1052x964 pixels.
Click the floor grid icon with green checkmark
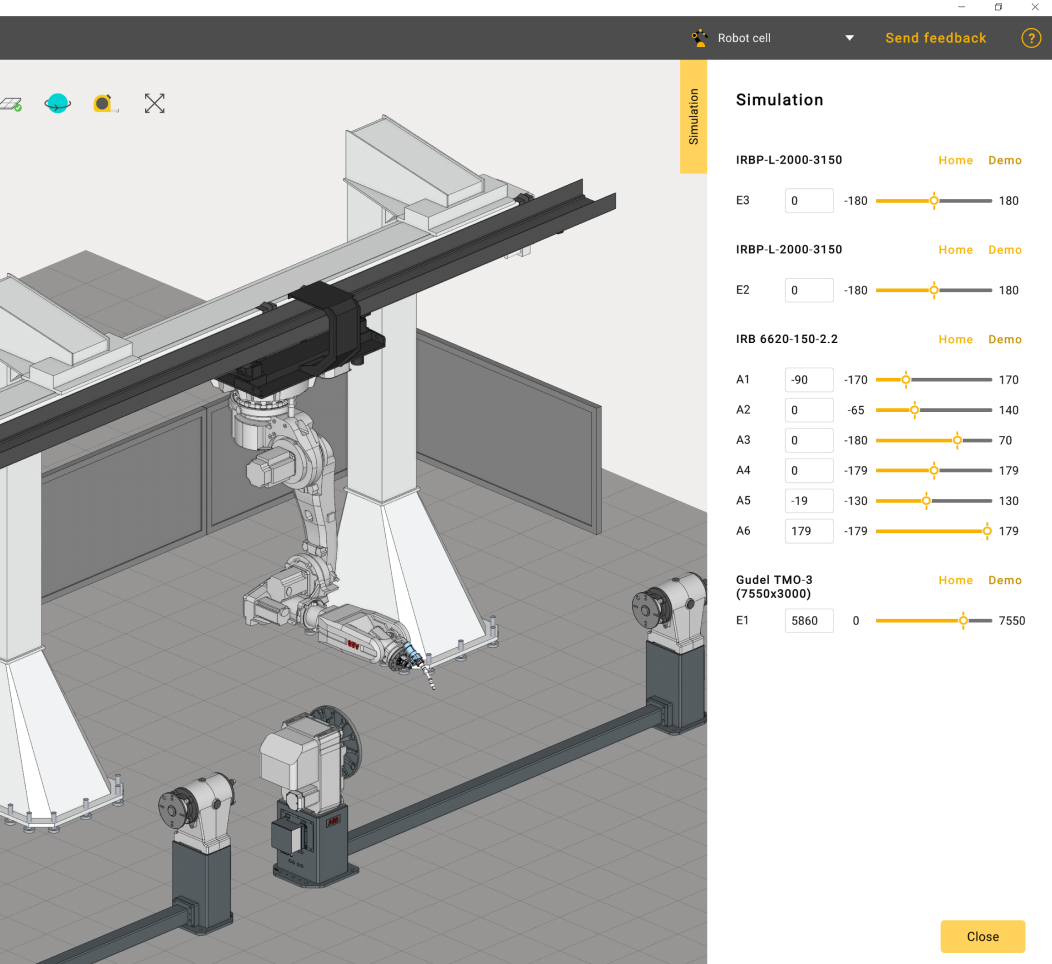coord(11,104)
